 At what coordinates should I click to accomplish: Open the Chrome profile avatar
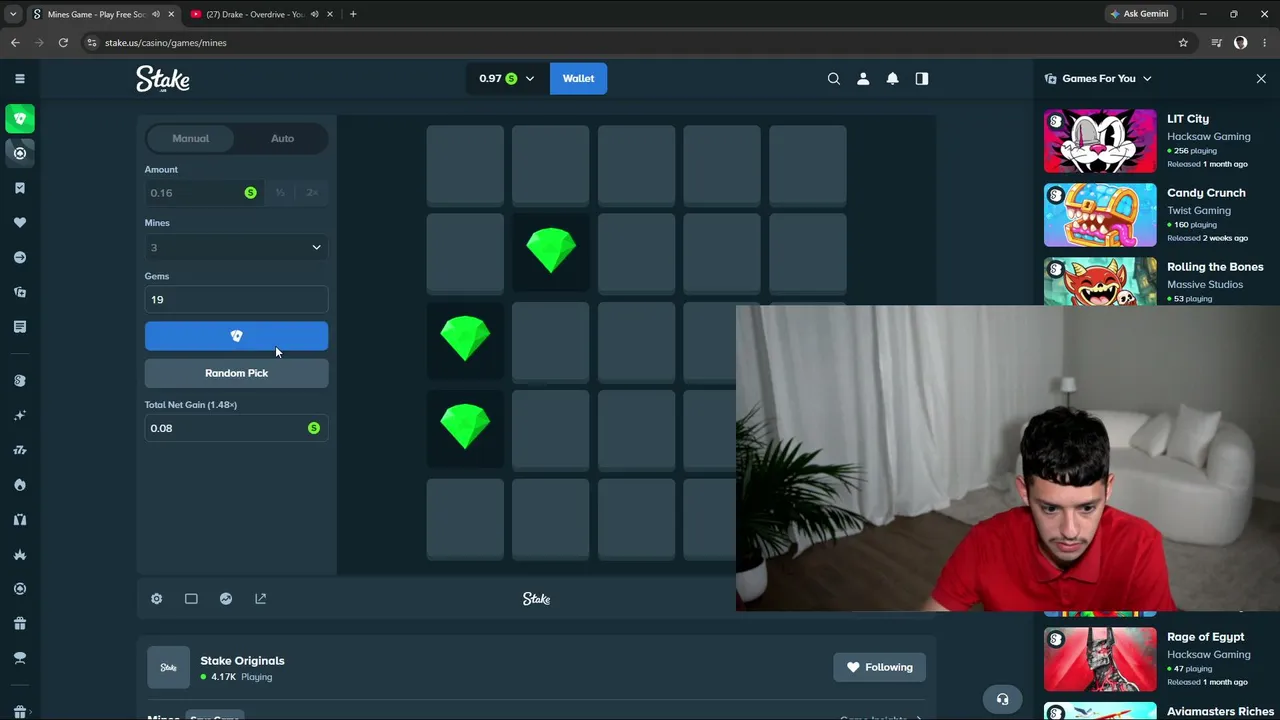tap(1240, 43)
